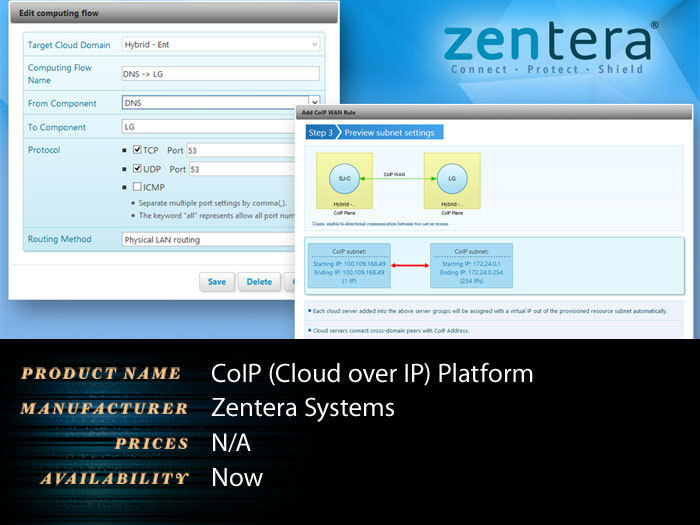Screen dimensions: 700x525
Task: Click the Delete button
Action: click(x=259, y=282)
